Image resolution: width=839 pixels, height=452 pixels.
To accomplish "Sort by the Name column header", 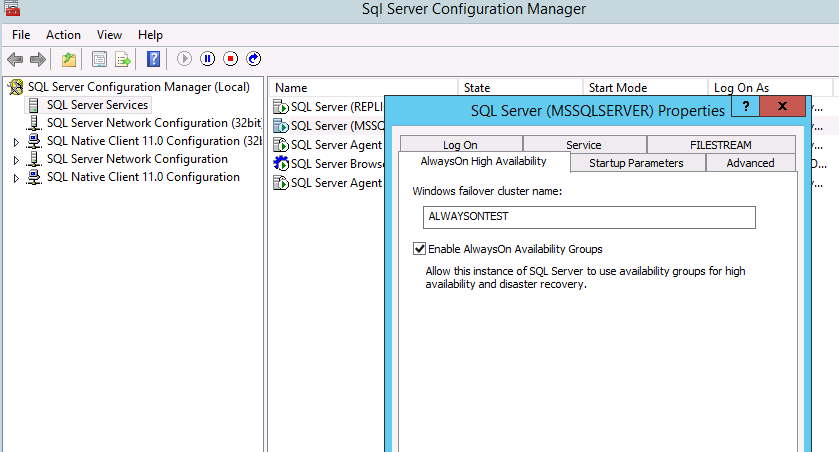I will [363, 87].
